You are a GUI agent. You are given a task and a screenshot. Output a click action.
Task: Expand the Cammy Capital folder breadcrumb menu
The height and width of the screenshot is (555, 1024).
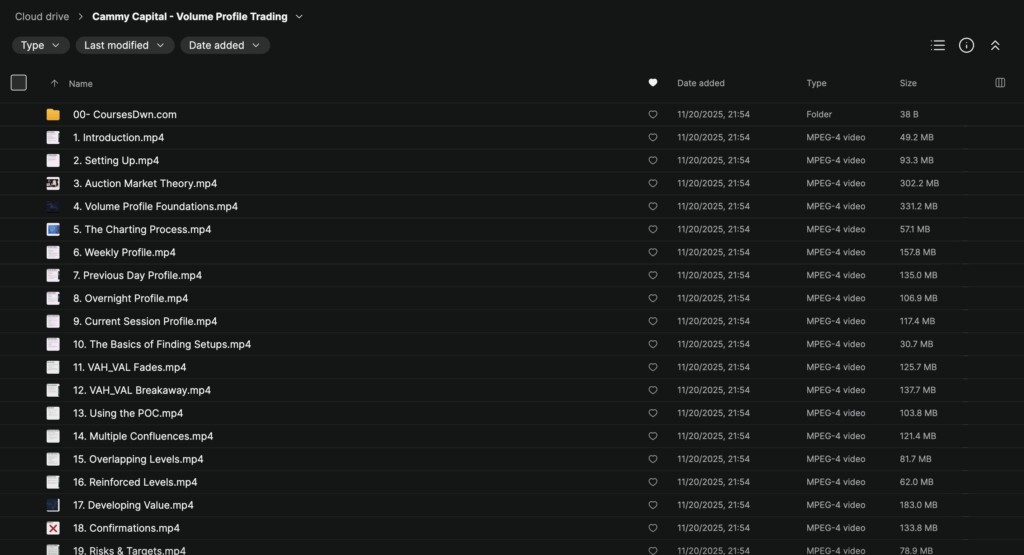click(x=299, y=17)
